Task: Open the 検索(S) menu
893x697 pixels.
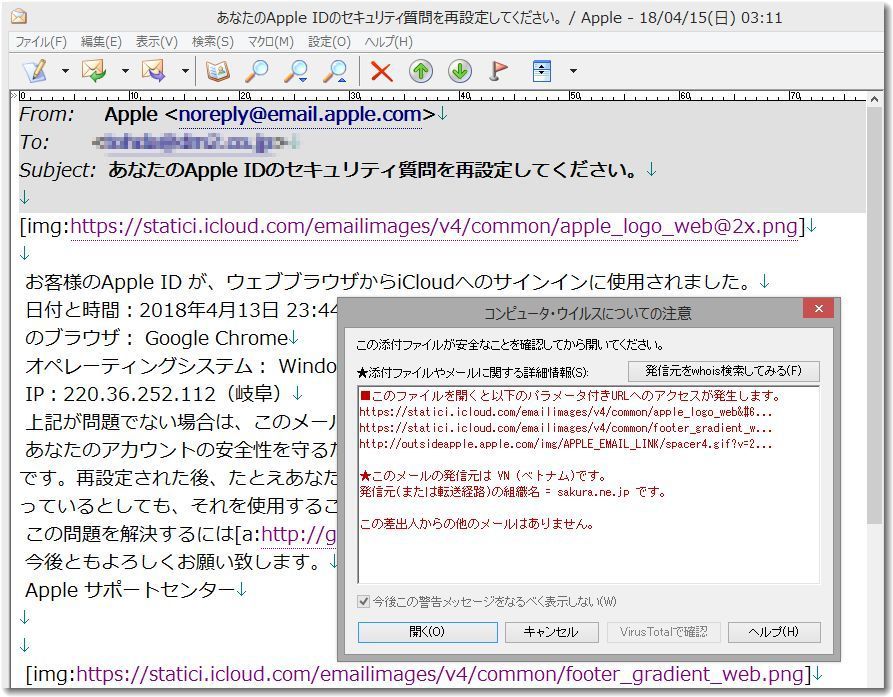Action: [212, 42]
